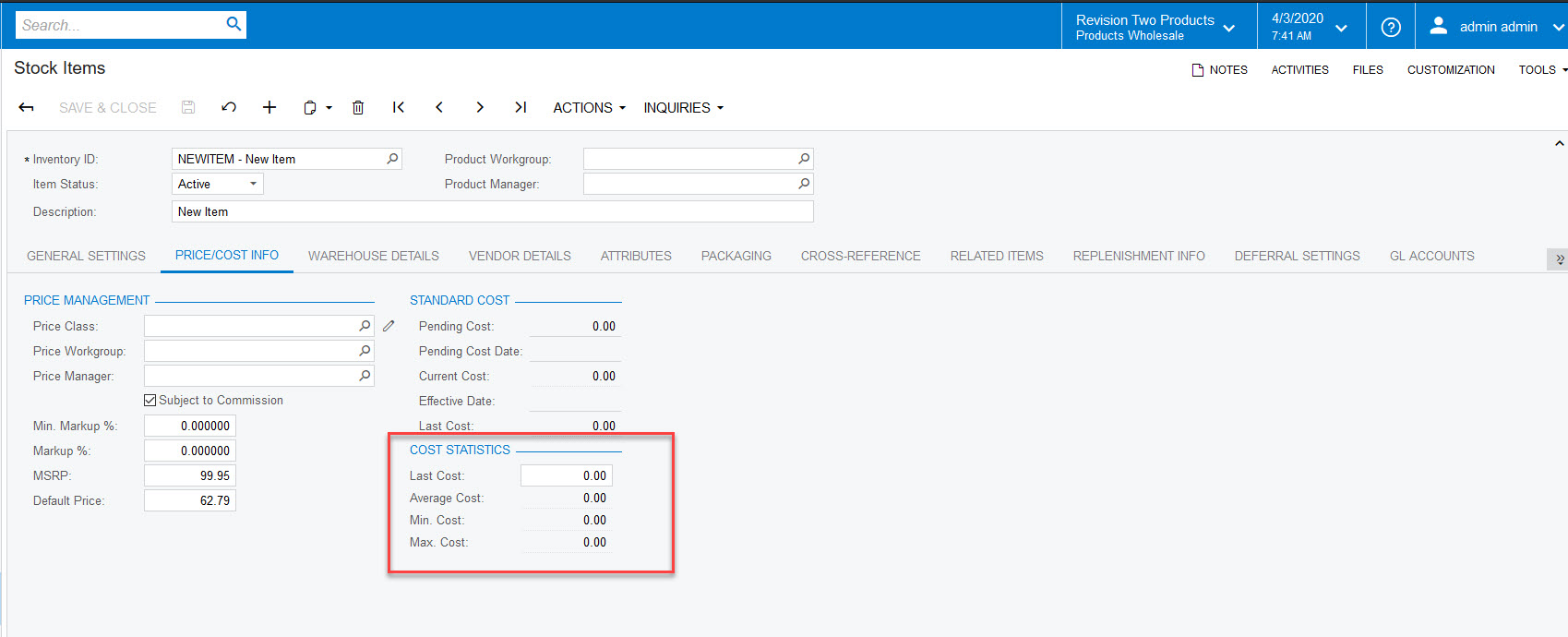The height and width of the screenshot is (637, 1568).
Task: Show more tabs with double-arrow icon
Action: pos(1558,258)
